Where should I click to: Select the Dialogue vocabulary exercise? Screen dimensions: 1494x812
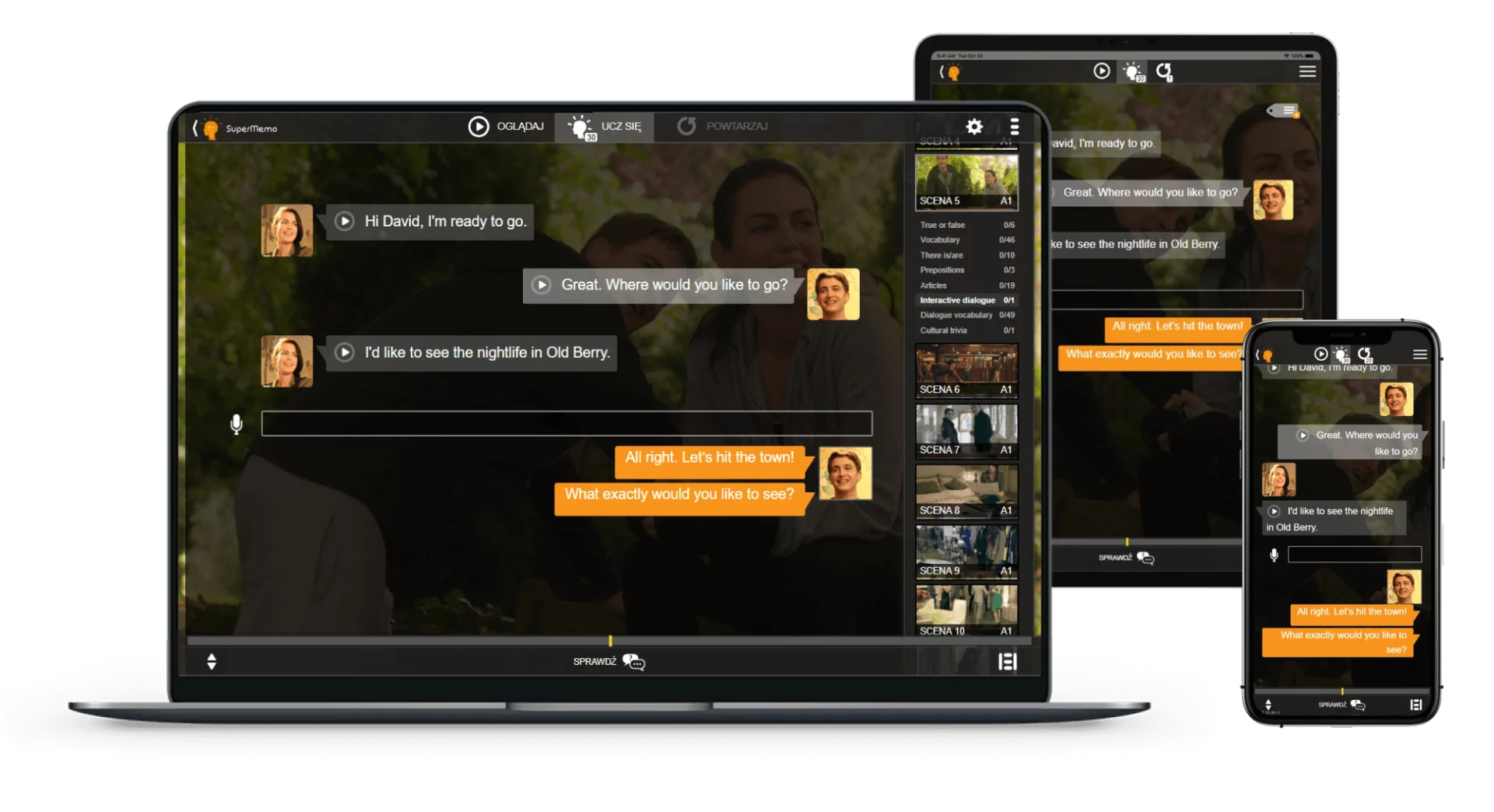pyautogui.click(x=967, y=315)
